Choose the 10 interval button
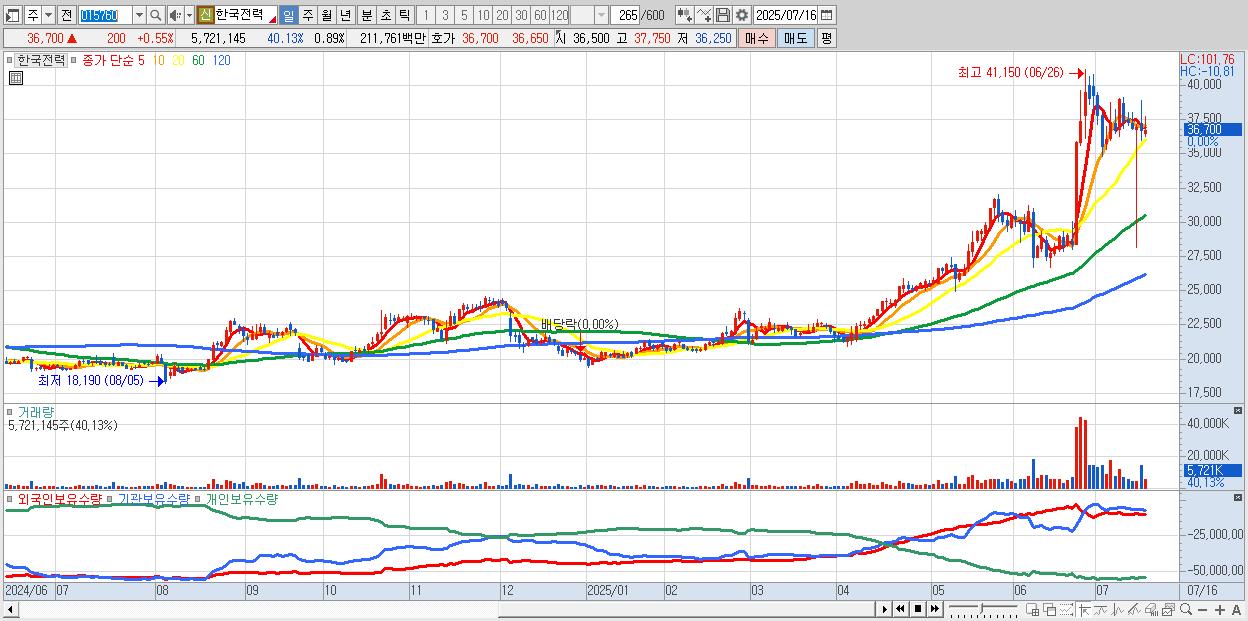The width and height of the screenshot is (1248, 621). point(483,15)
